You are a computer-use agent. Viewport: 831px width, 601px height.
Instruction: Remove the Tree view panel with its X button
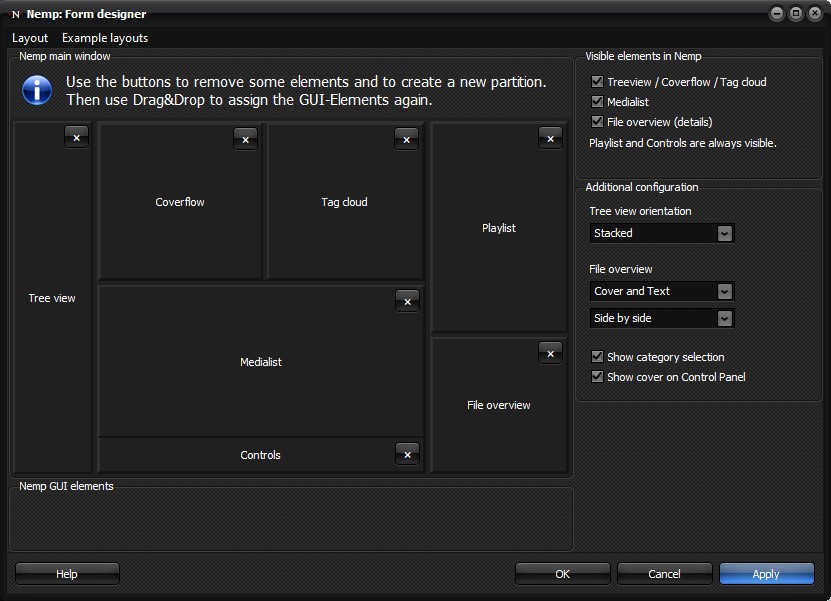[x=77, y=137]
